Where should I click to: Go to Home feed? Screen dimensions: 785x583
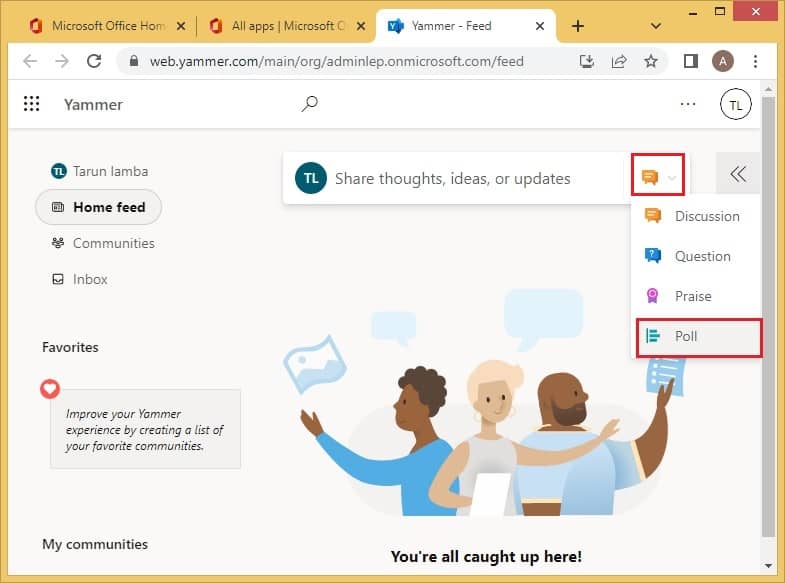[x=99, y=207]
